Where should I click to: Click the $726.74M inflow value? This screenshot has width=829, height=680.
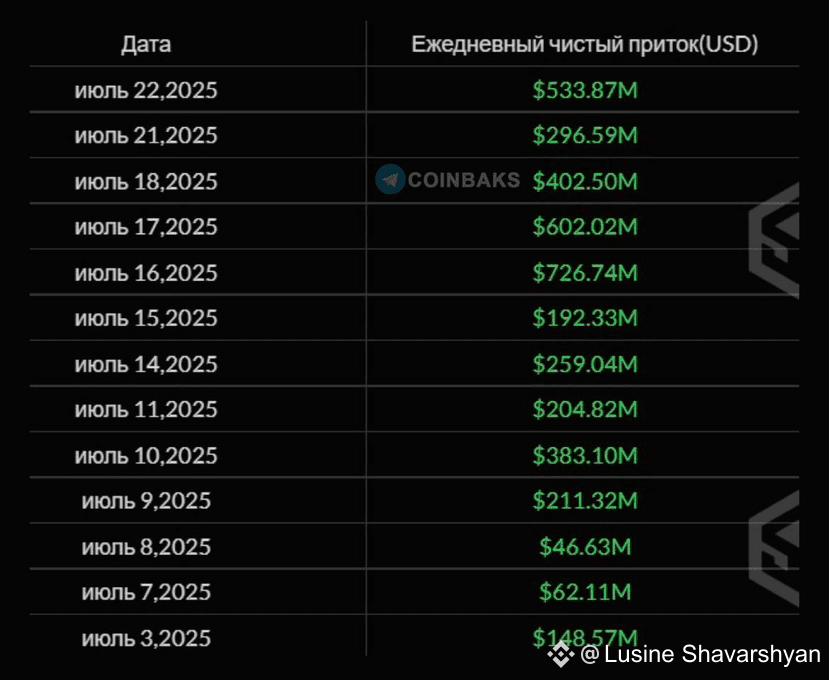(585, 272)
